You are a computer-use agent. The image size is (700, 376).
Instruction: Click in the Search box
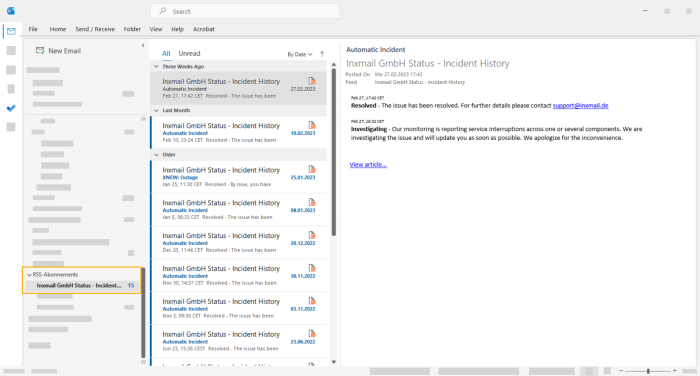[x=245, y=11]
